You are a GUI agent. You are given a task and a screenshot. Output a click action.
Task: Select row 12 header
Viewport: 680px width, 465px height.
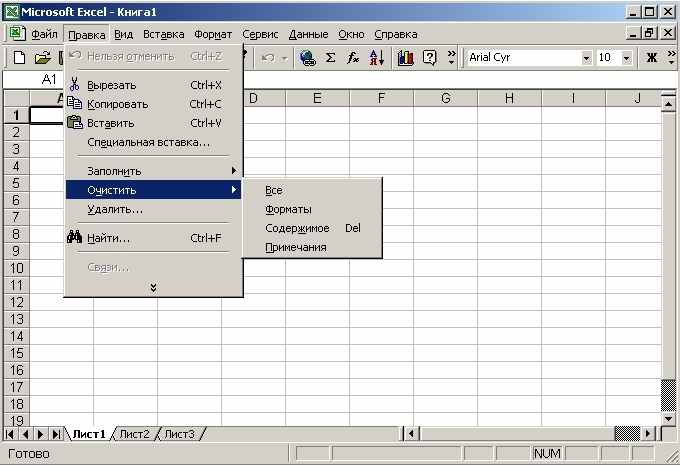tap(16, 302)
